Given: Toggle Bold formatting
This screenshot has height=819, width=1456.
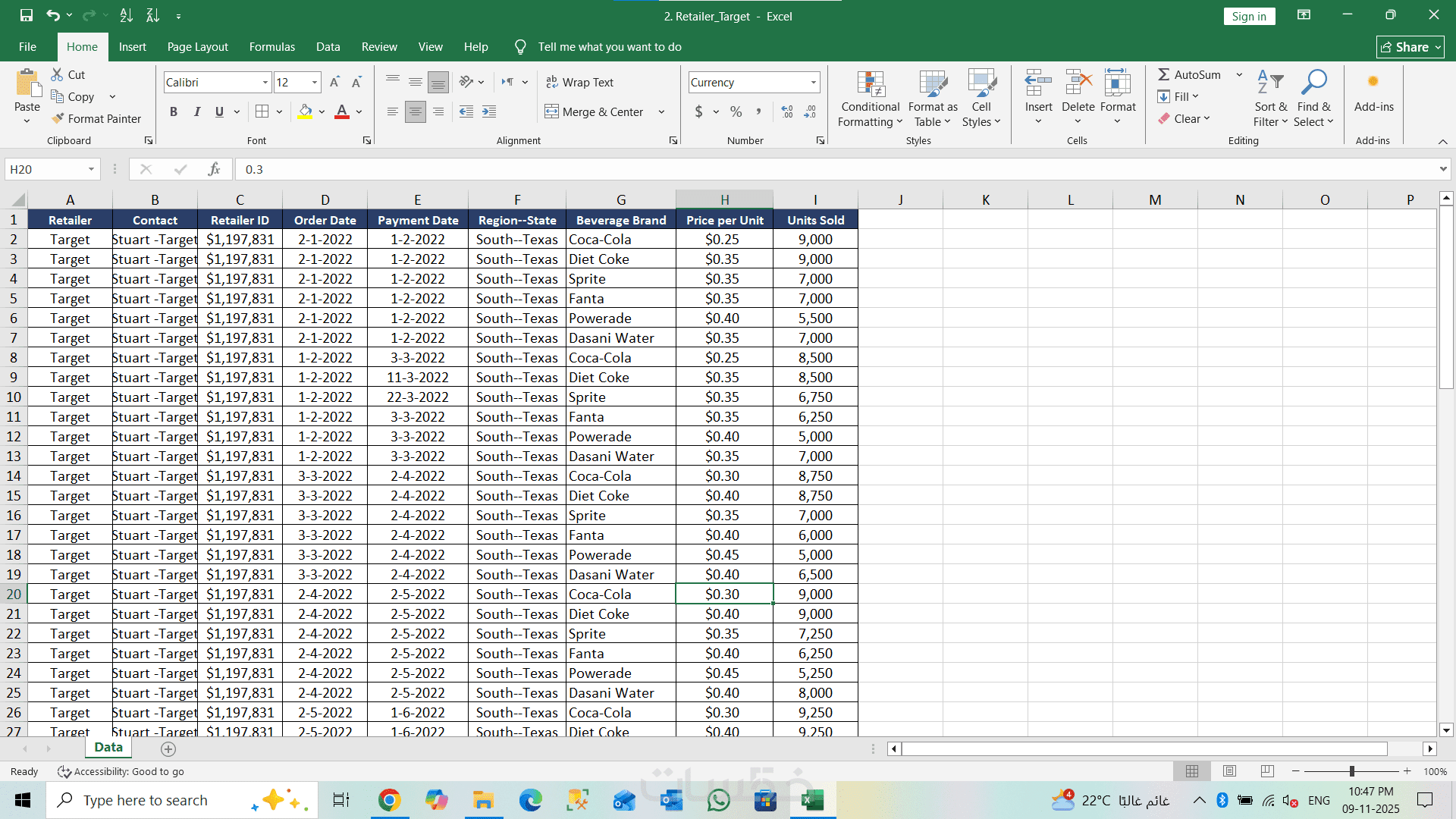Looking at the screenshot, I should [174, 111].
